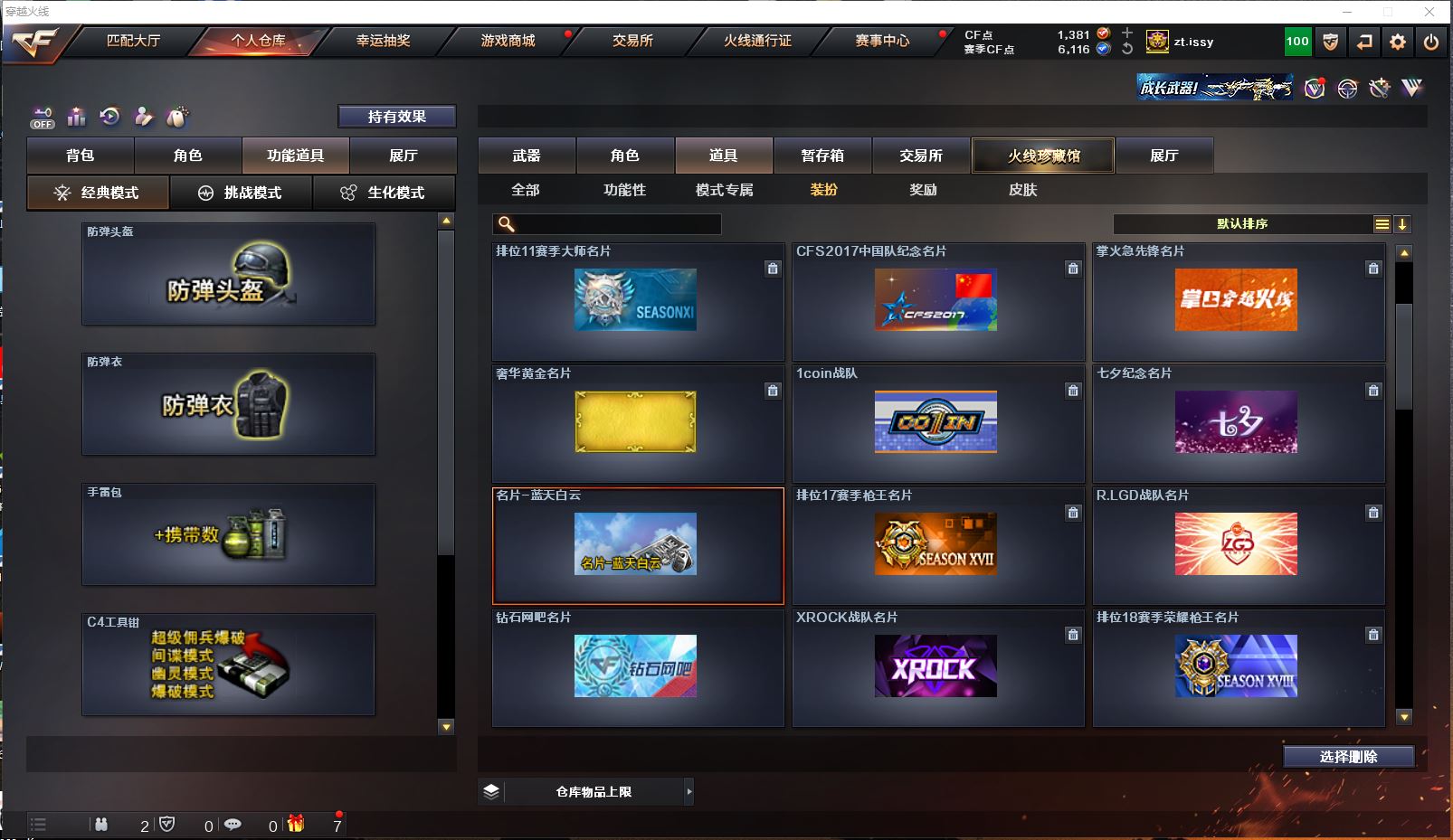Image resolution: width=1453 pixels, height=840 pixels.
Task: Click the orange return arrow icon
Action: pos(1363,42)
